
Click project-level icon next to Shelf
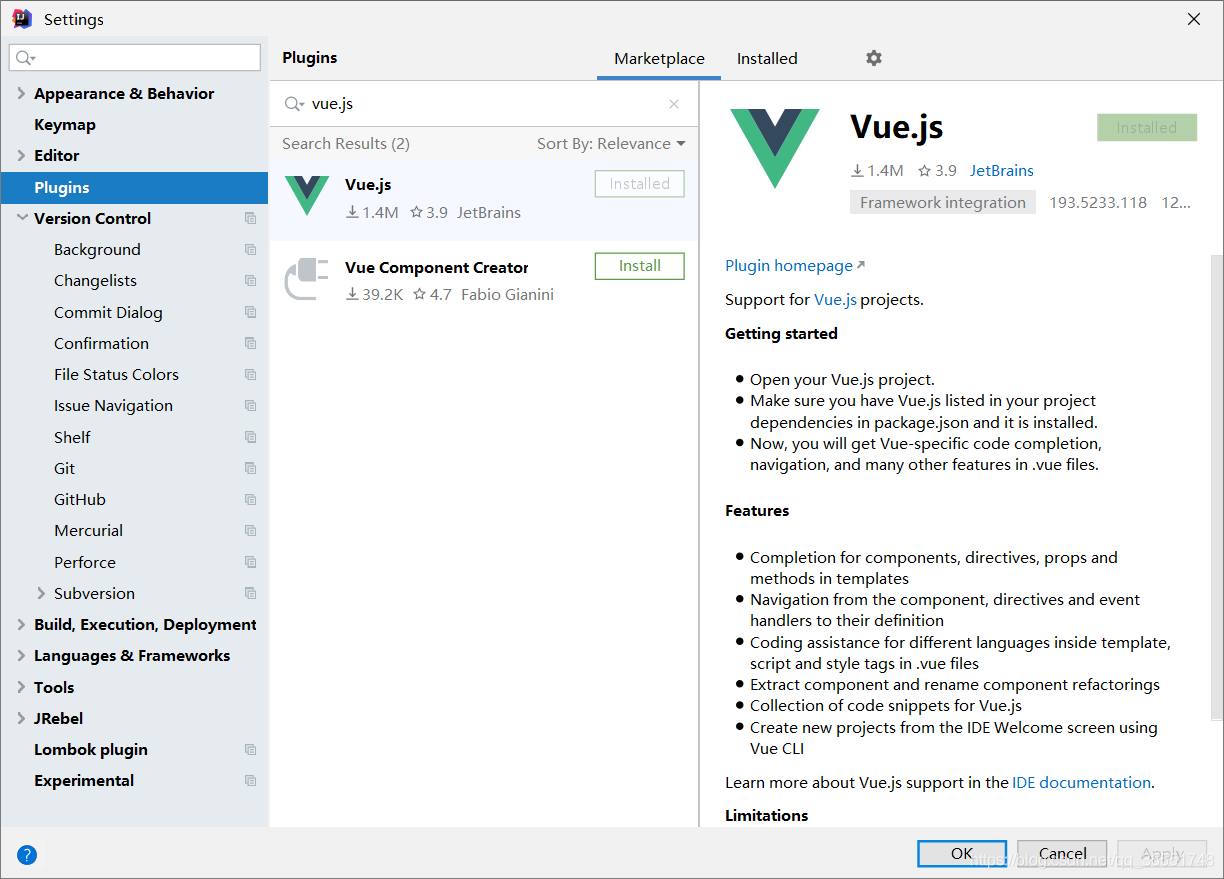pos(250,437)
